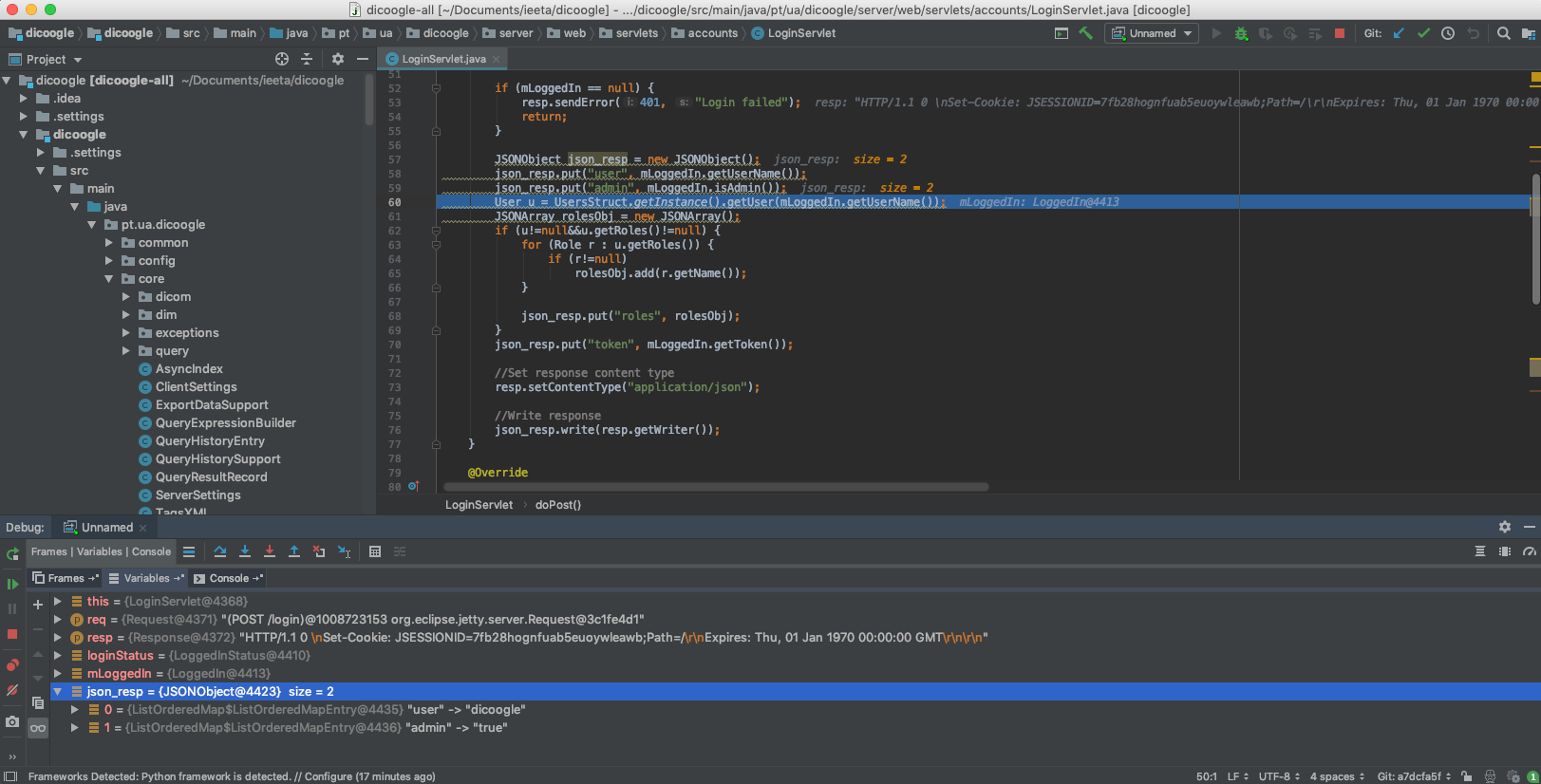This screenshot has width=1541, height=784.
Task: Switch to debugger Frames tab
Action: (66, 578)
